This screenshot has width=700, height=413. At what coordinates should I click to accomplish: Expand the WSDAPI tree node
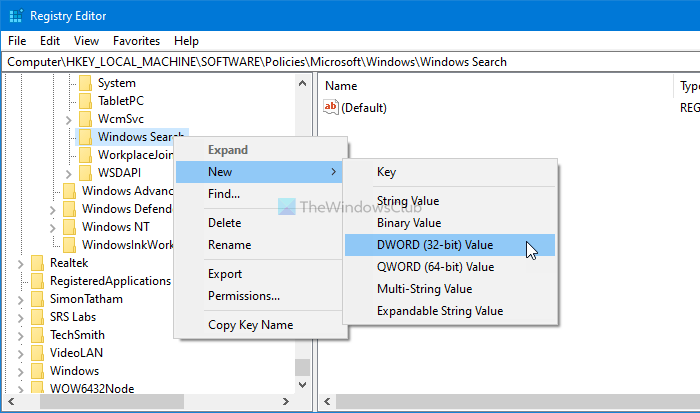click(x=68, y=173)
